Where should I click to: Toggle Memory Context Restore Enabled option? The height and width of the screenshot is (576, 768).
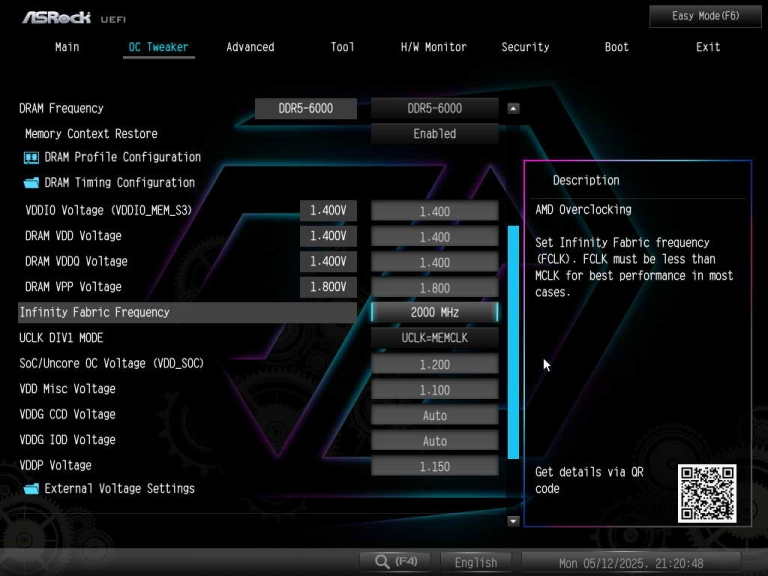tap(434, 134)
